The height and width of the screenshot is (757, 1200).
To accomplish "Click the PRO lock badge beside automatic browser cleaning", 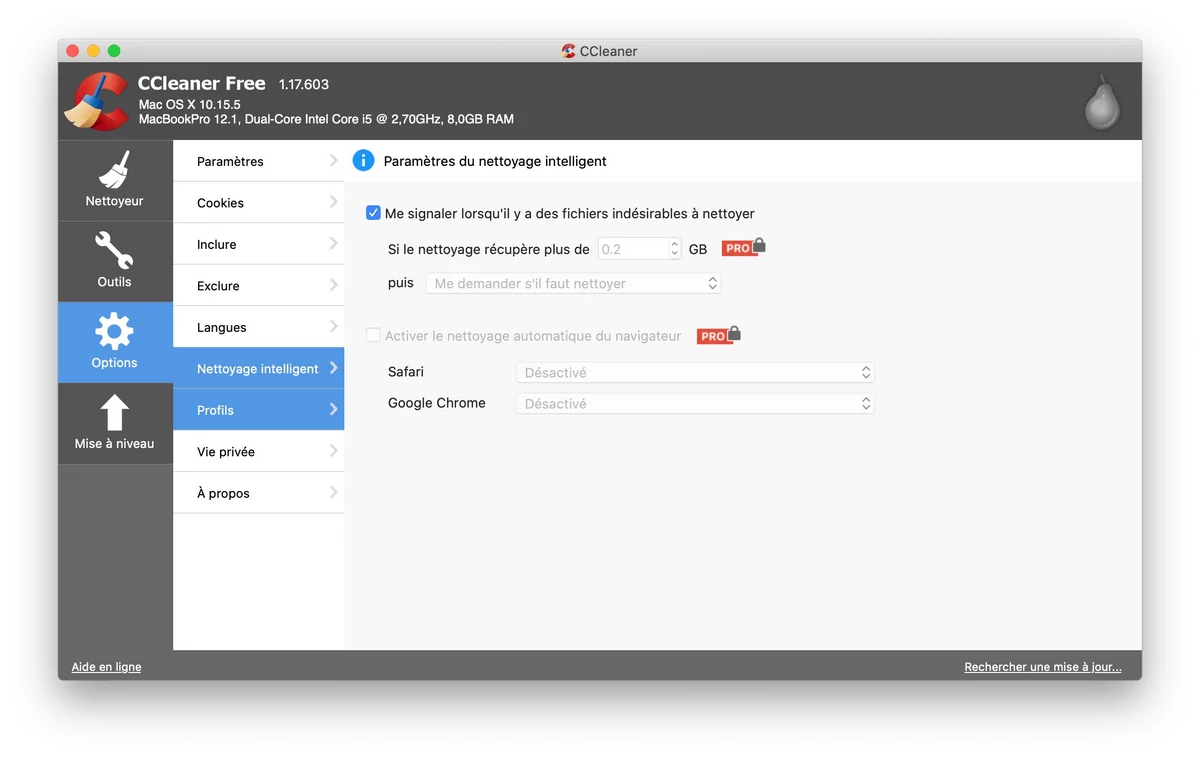I will 719,335.
